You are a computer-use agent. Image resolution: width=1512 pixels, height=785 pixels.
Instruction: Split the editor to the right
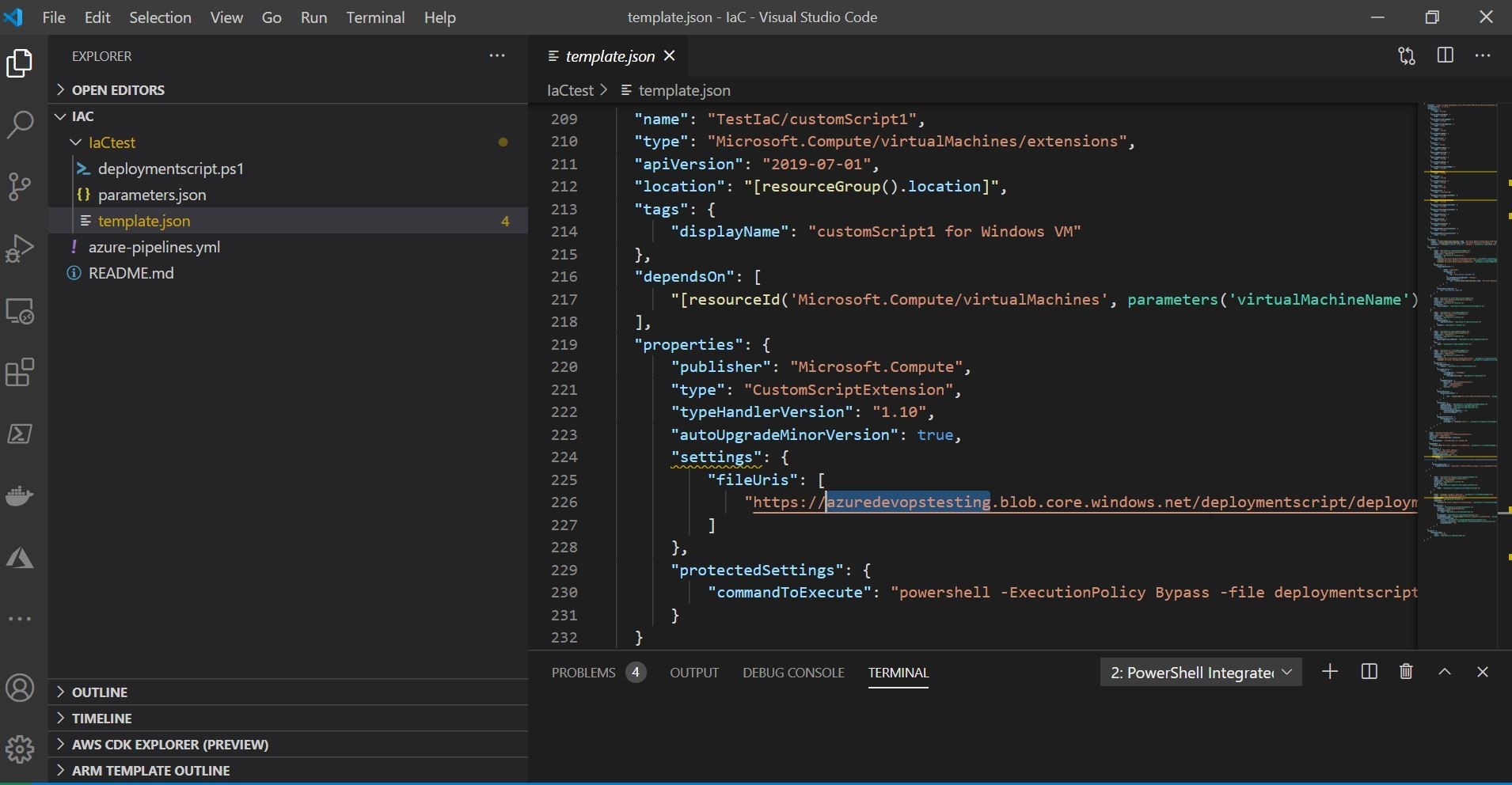(1445, 56)
